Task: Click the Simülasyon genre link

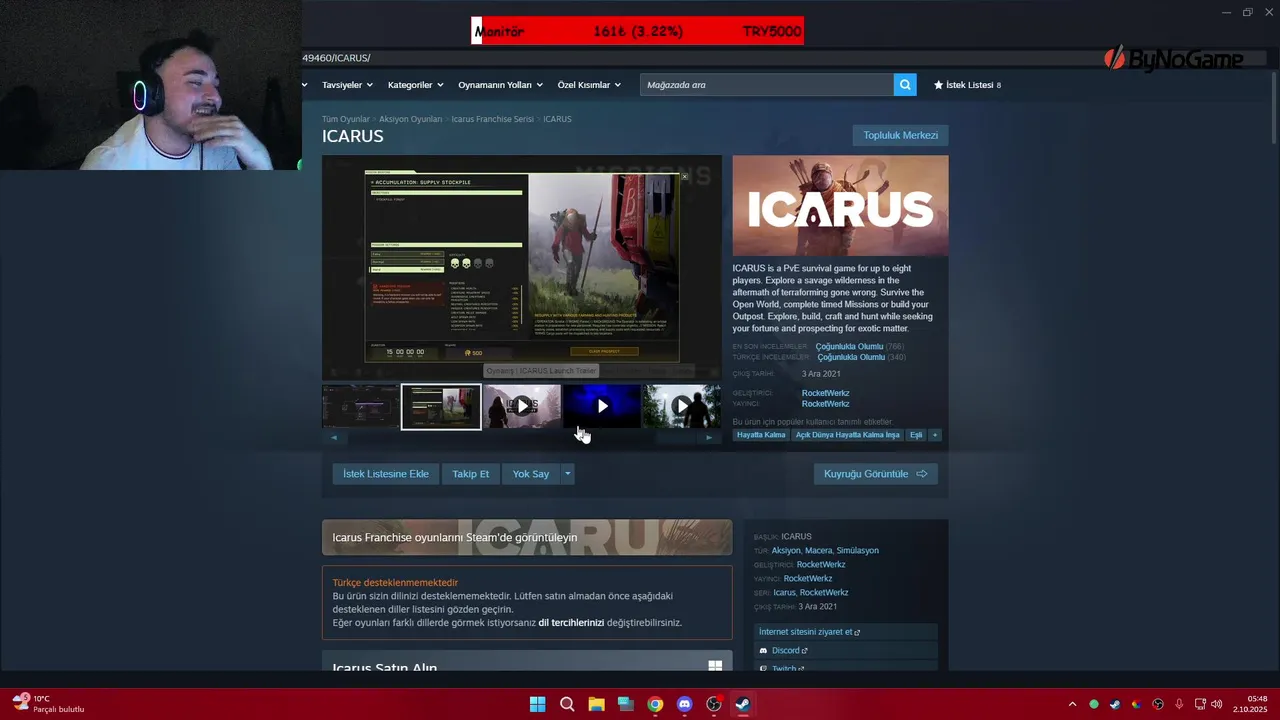Action: coord(857,550)
